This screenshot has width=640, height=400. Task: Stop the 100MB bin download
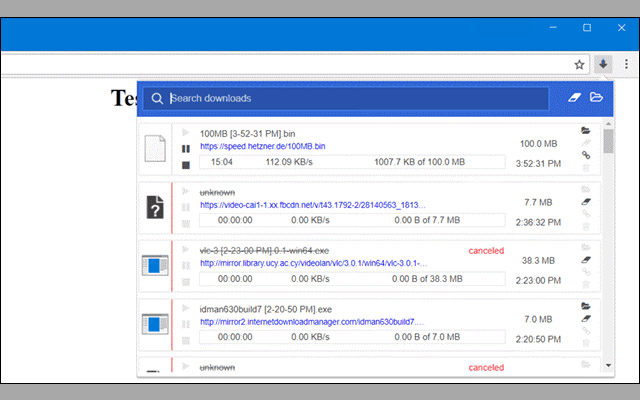click(x=186, y=163)
